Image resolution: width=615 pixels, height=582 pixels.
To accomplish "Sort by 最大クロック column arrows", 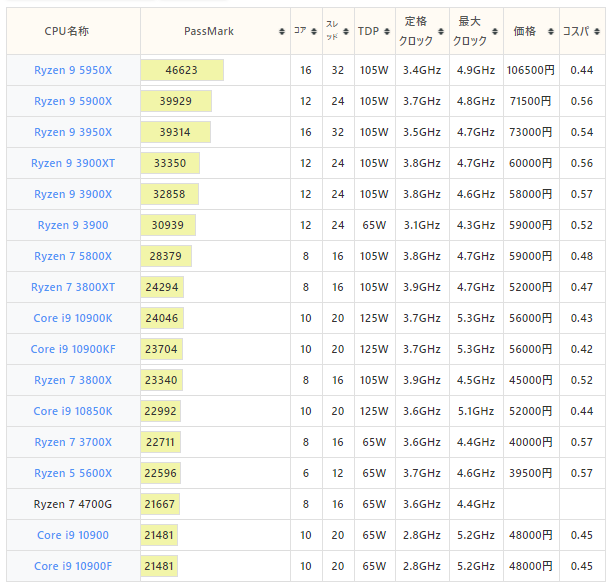I will 495,31.
